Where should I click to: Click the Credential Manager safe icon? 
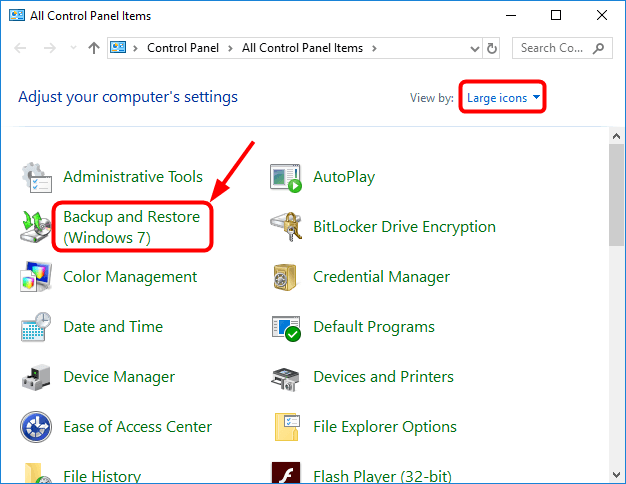pyautogui.click(x=285, y=277)
